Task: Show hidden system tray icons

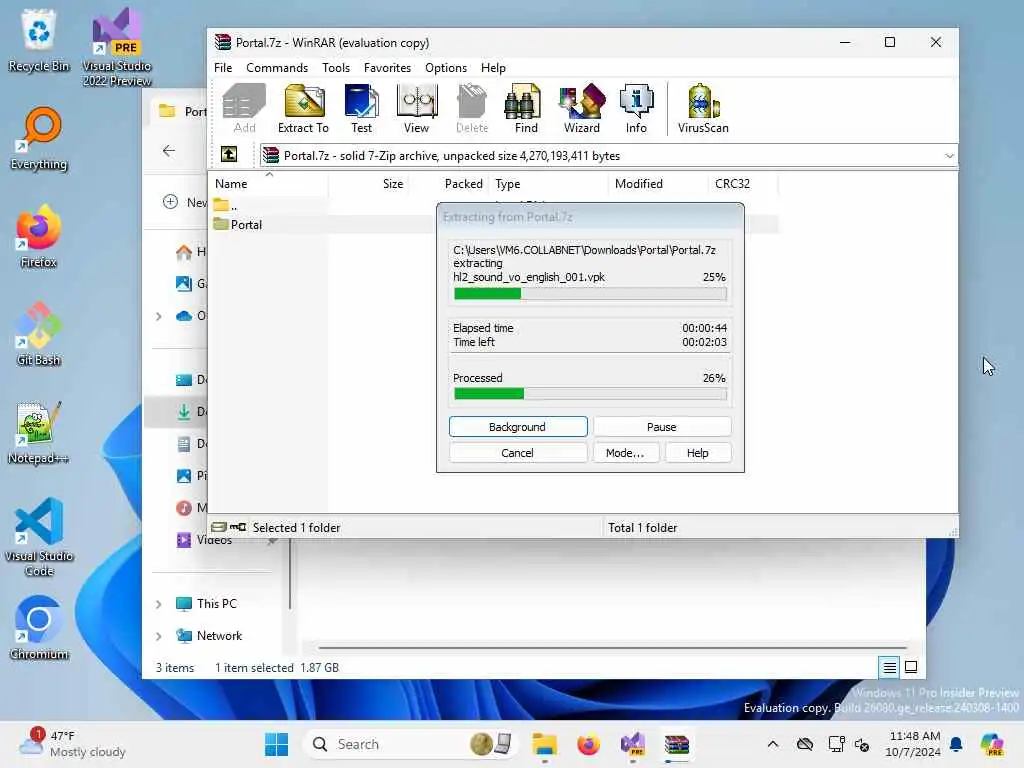Action: point(773,744)
